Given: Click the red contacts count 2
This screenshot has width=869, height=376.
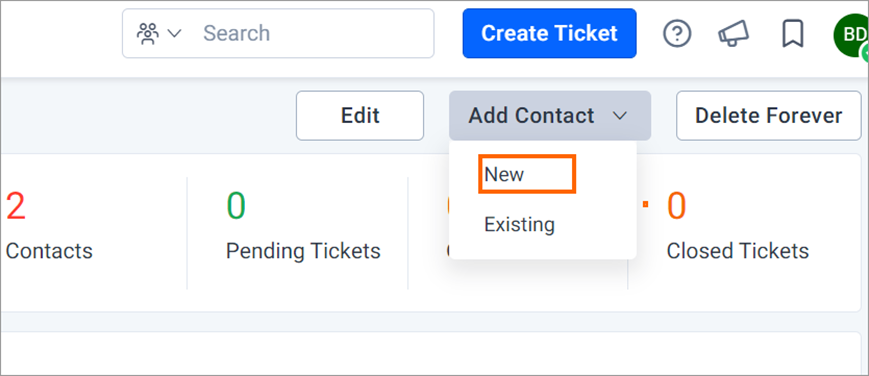Looking at the screenshot, I should pyautogui.click(x=16, y=206).
